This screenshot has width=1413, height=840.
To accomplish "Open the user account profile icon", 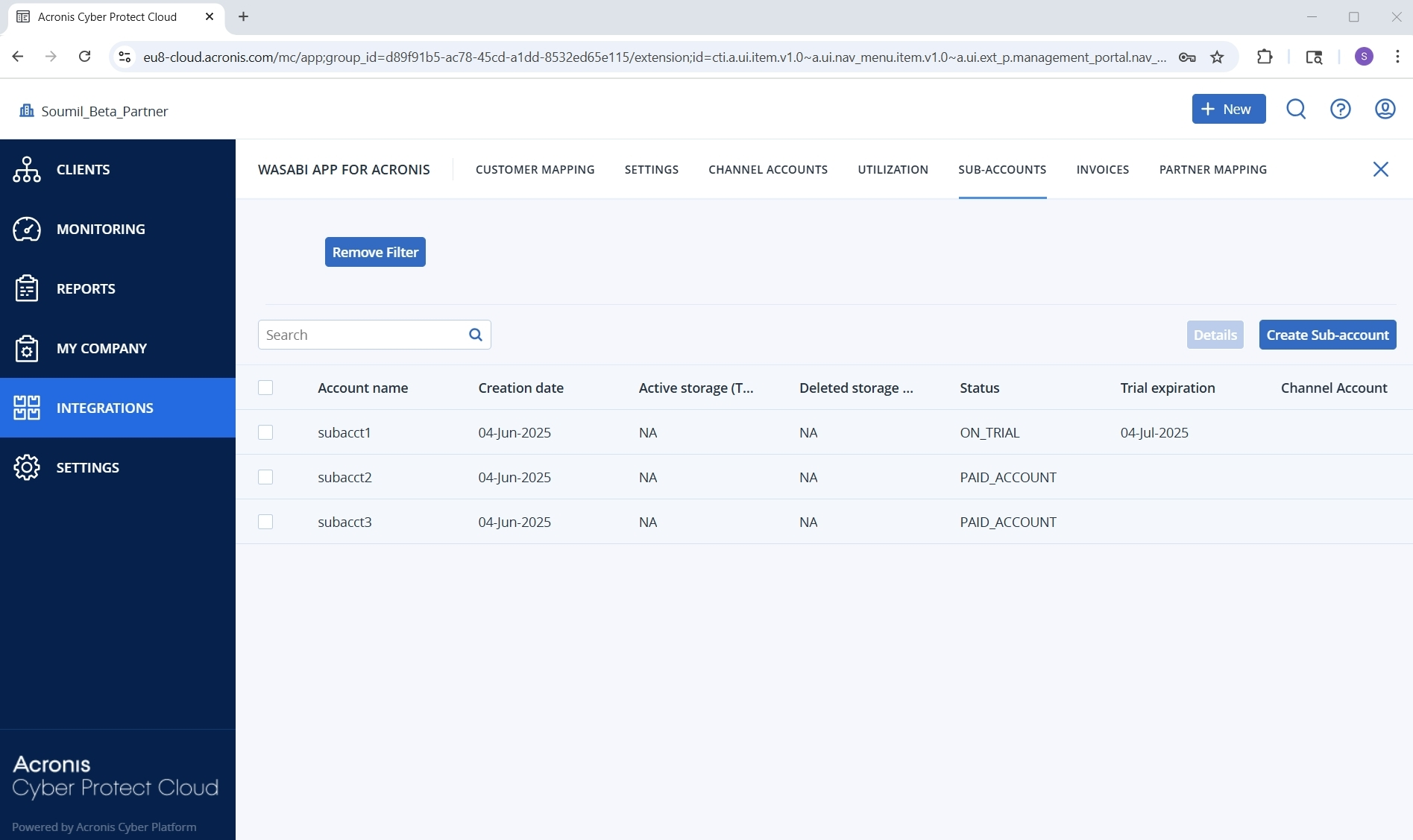I will click(x=1385, y=109).
